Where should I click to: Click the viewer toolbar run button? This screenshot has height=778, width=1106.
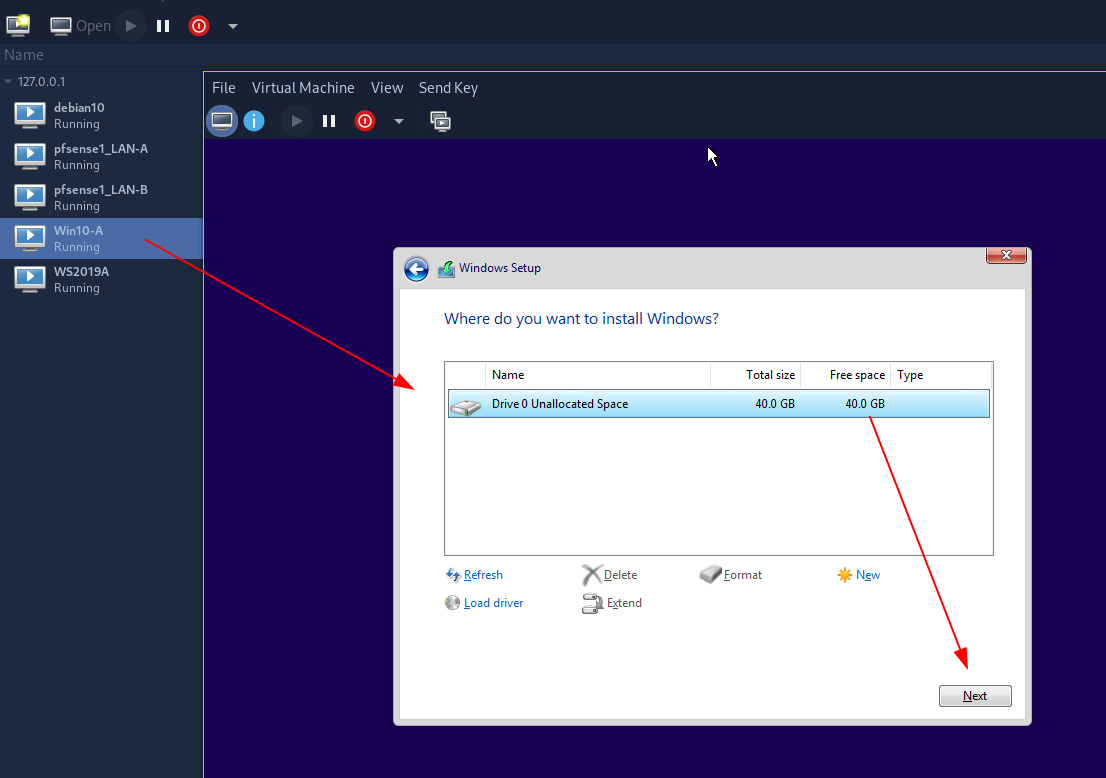(296, 121)
